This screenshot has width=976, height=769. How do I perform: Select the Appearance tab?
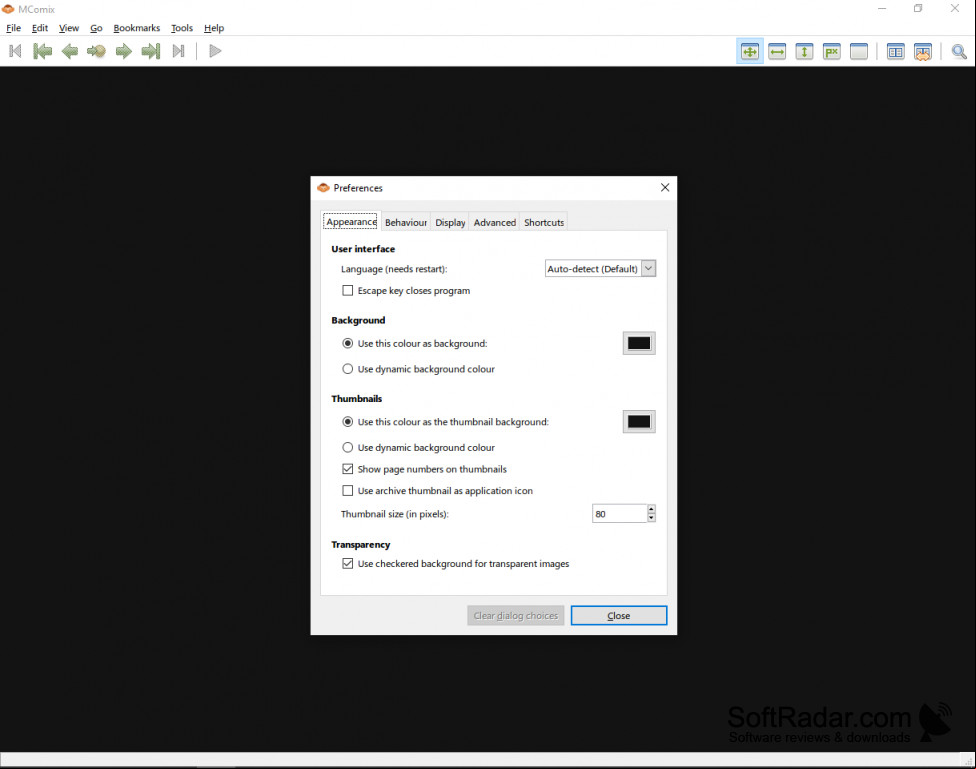click(351, 222)
